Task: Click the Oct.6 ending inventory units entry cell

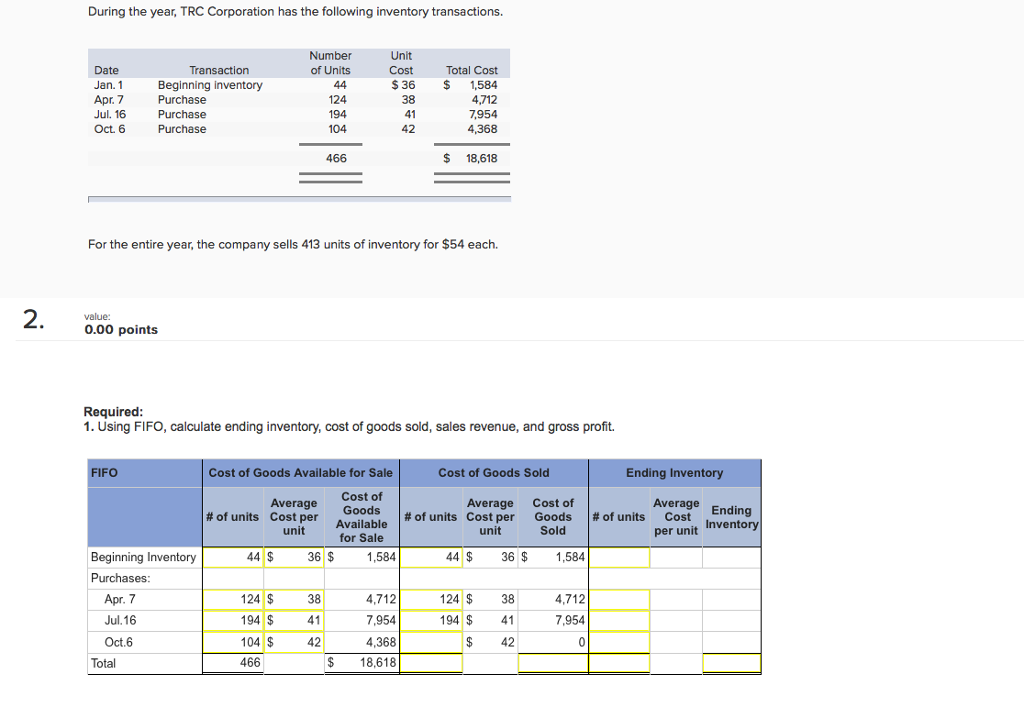Action: (x=619, y=641)
